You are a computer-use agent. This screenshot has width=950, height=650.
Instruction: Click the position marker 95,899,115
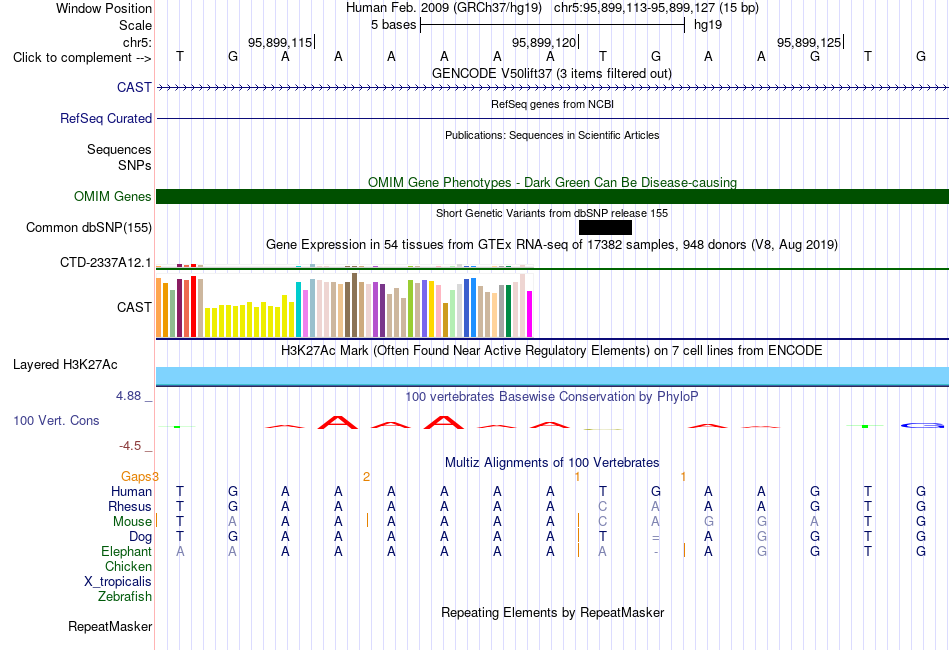tap(280, 42)
